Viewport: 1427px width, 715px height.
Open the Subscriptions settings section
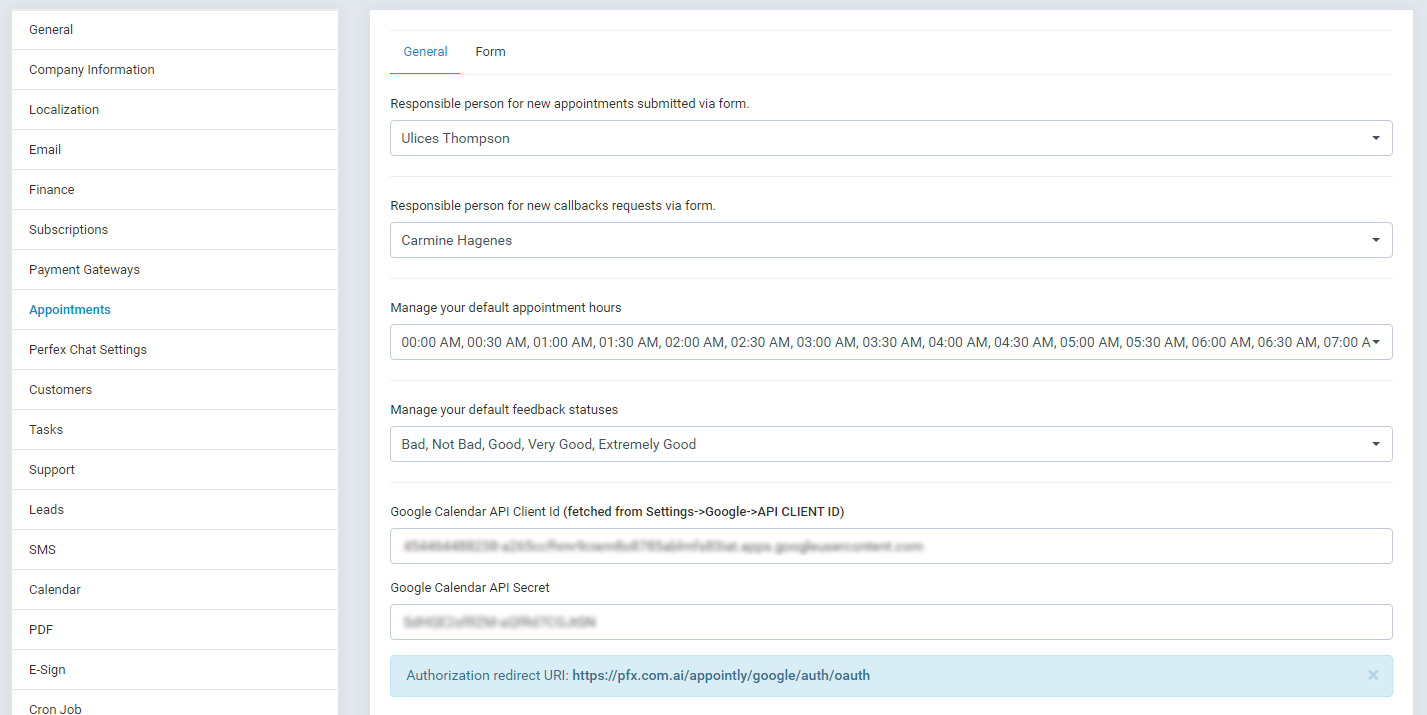point(68,229)
